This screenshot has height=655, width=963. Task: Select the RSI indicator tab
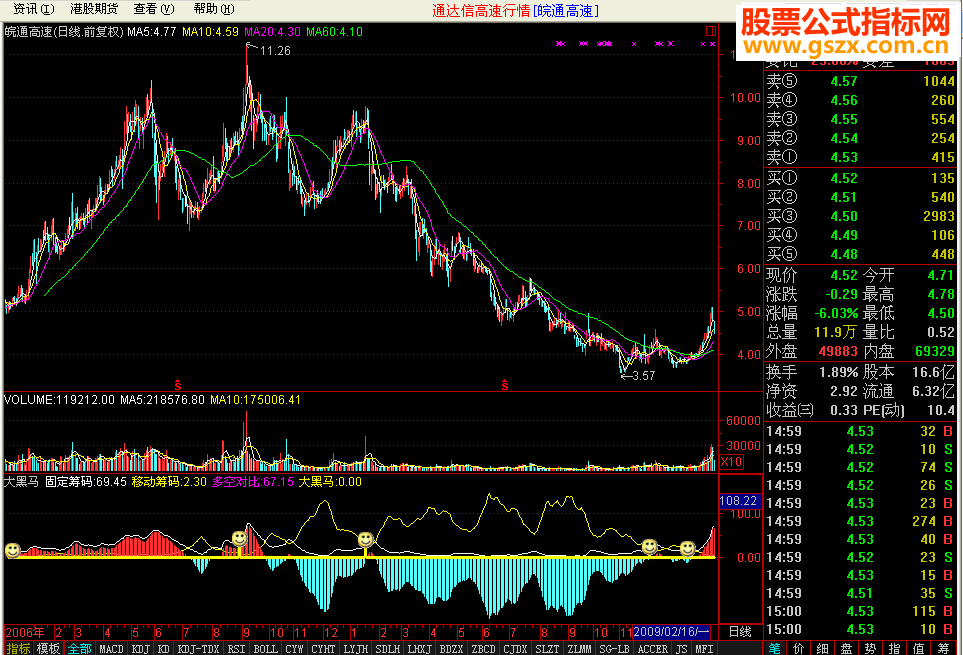236,648
